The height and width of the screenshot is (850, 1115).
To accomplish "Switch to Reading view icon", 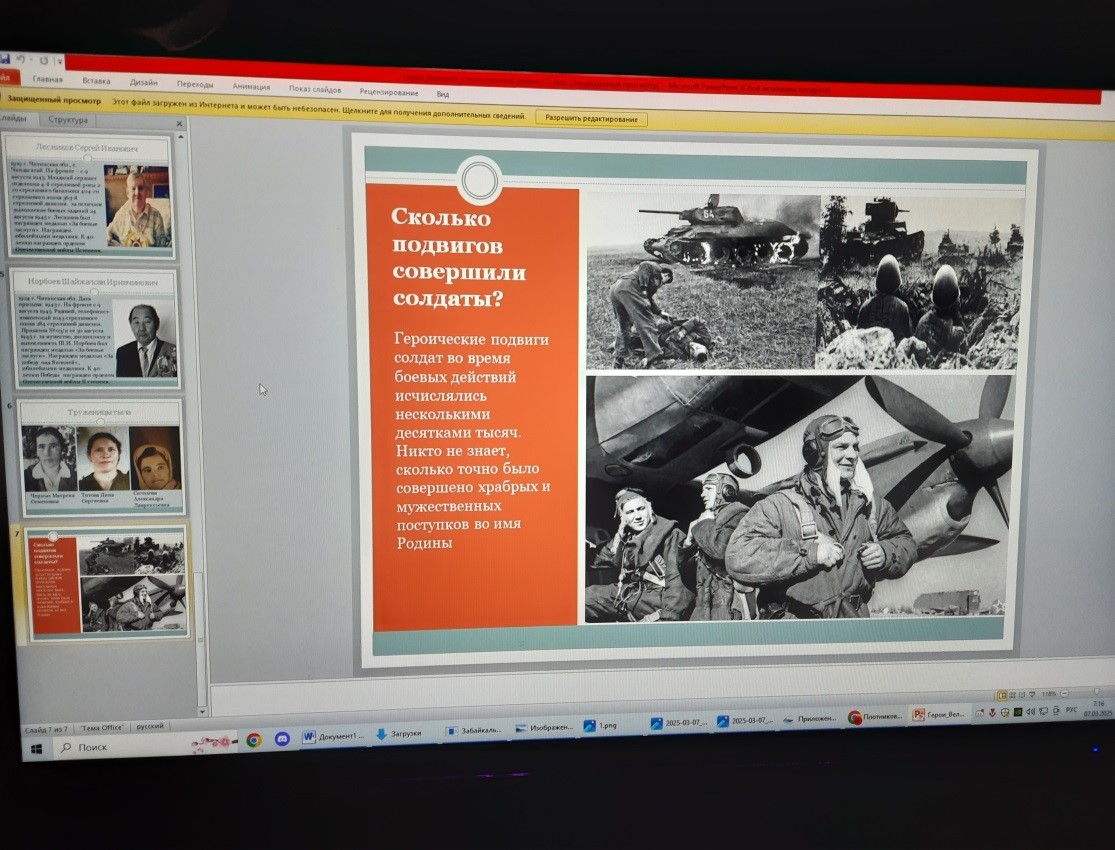I will point(1022,695).
